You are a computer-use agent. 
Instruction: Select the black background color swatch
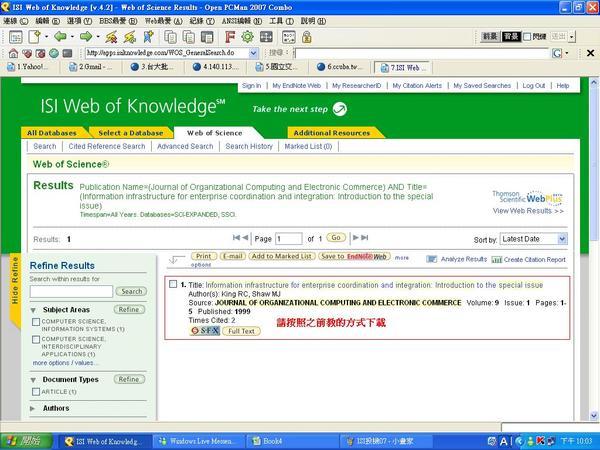click(x=511, y=37)
